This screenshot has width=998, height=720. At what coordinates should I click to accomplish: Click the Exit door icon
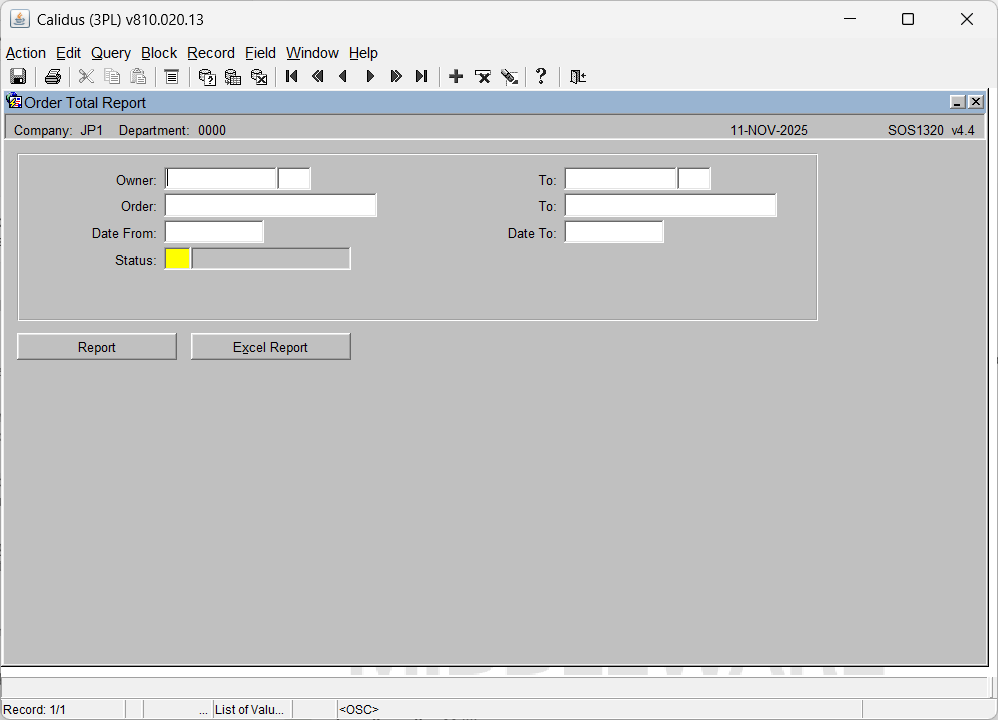coord(578,77)
